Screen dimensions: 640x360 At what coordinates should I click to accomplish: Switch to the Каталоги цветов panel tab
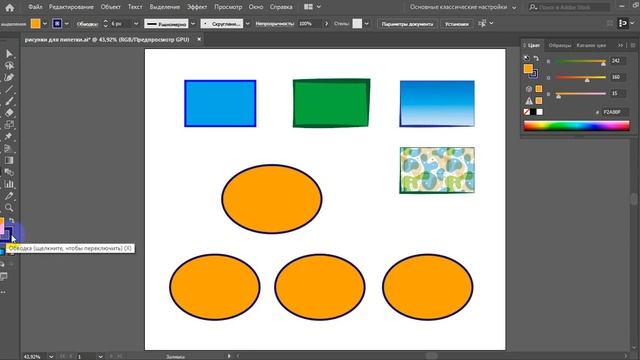click(591, 45)
